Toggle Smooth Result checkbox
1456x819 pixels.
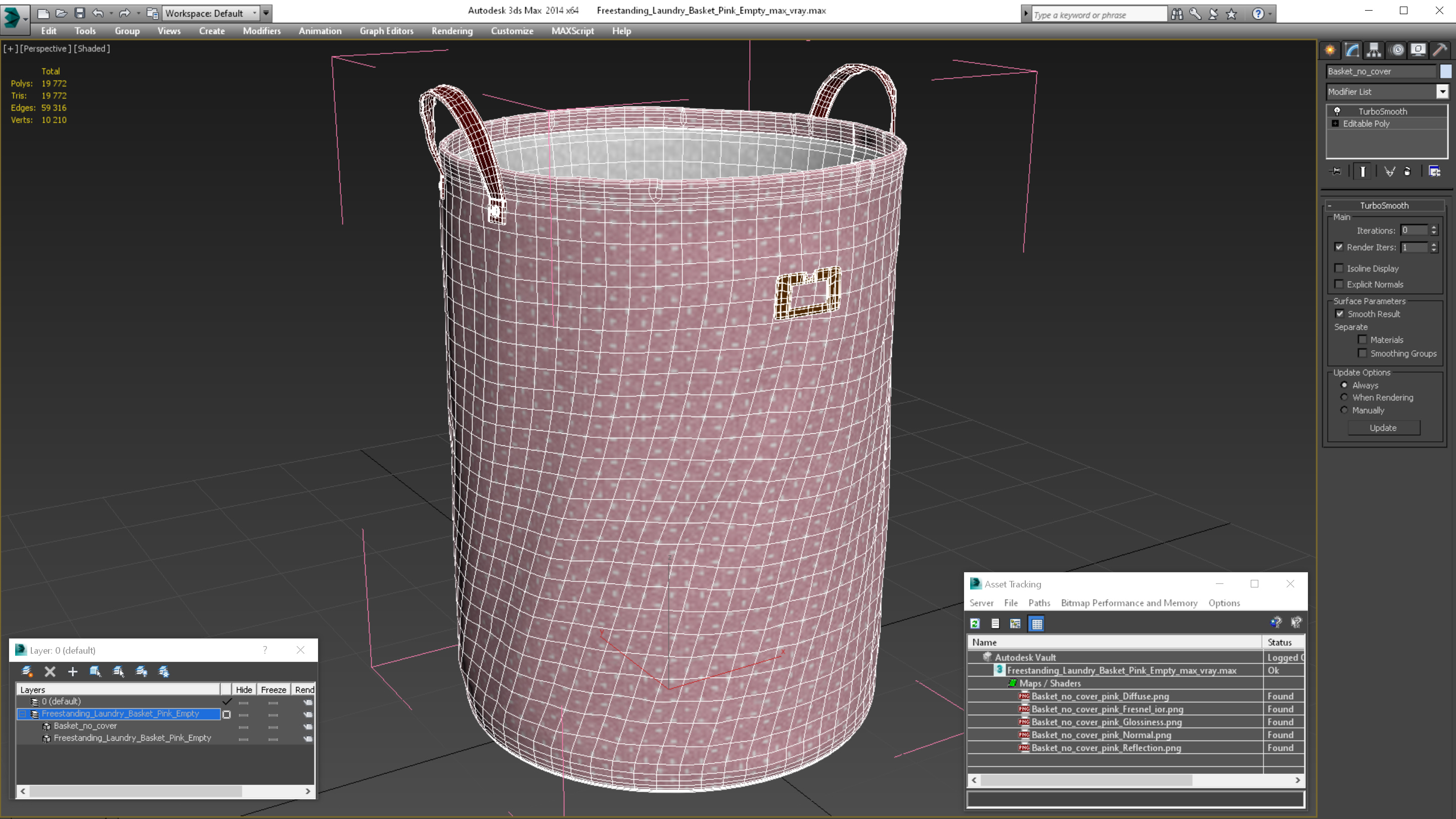coord(1340,313)
